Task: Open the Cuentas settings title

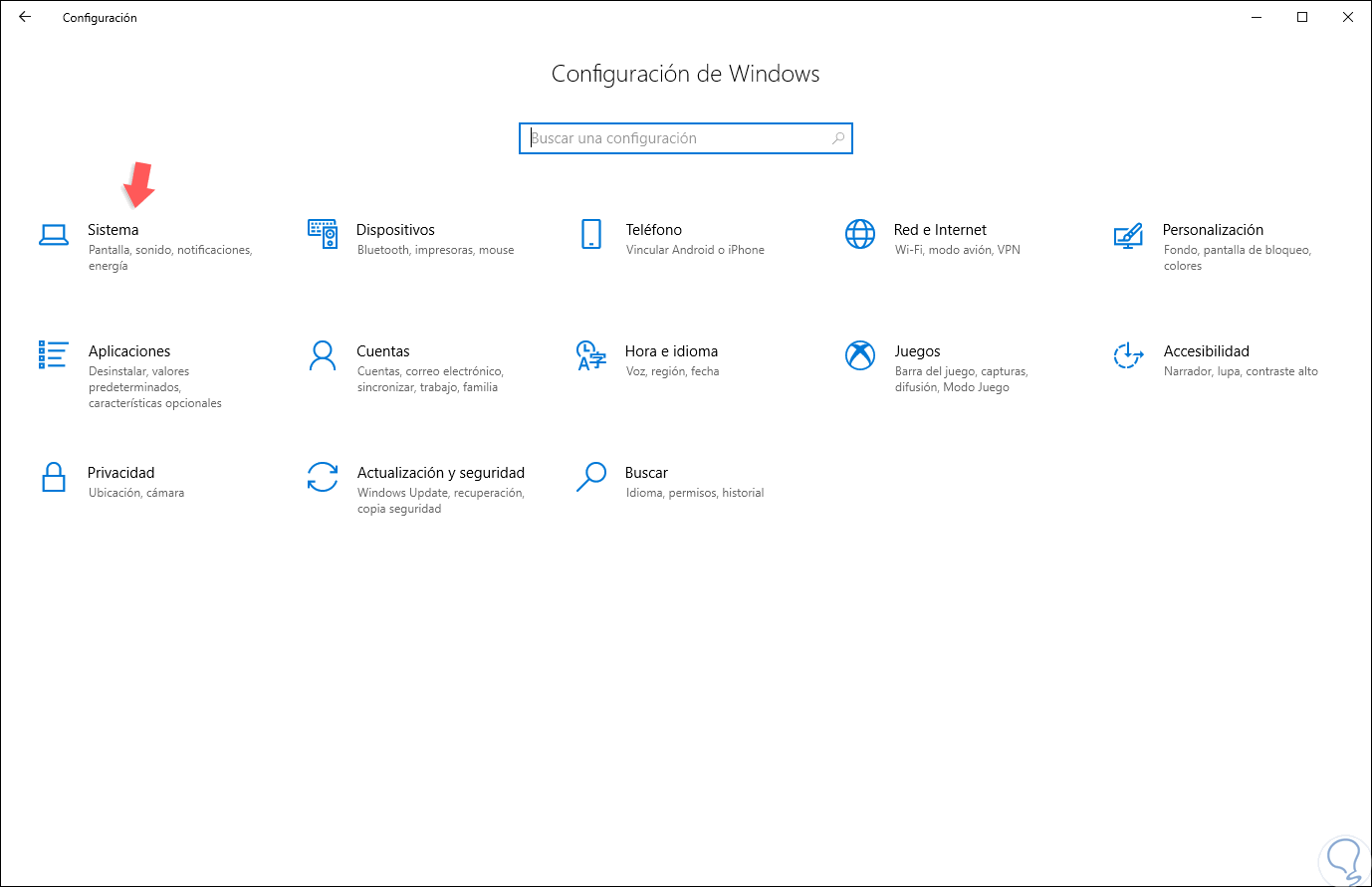Action: point(383,351)
